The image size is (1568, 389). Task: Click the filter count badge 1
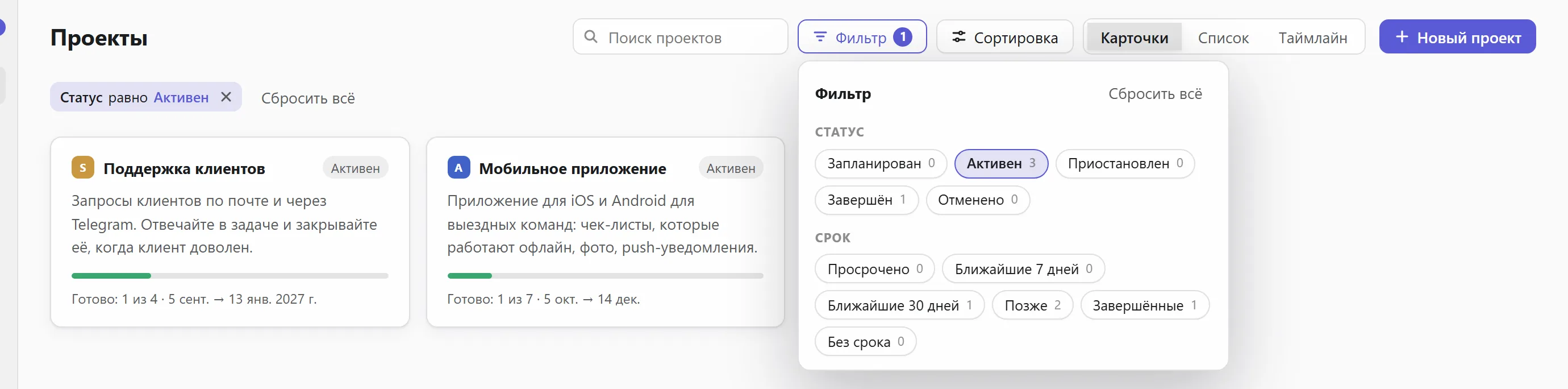(903, 36)
